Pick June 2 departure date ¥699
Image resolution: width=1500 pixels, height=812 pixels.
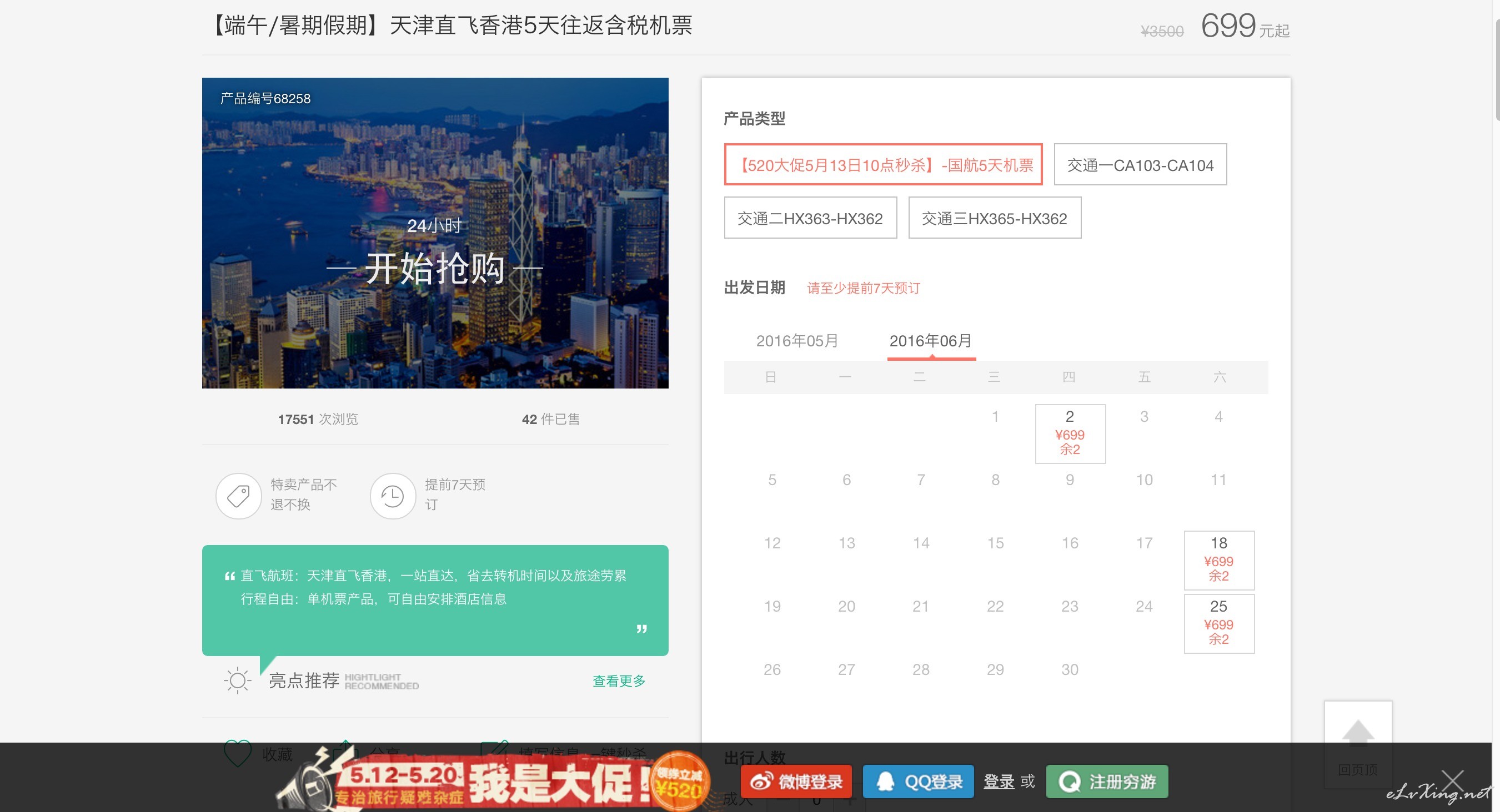pos(1070,433)
